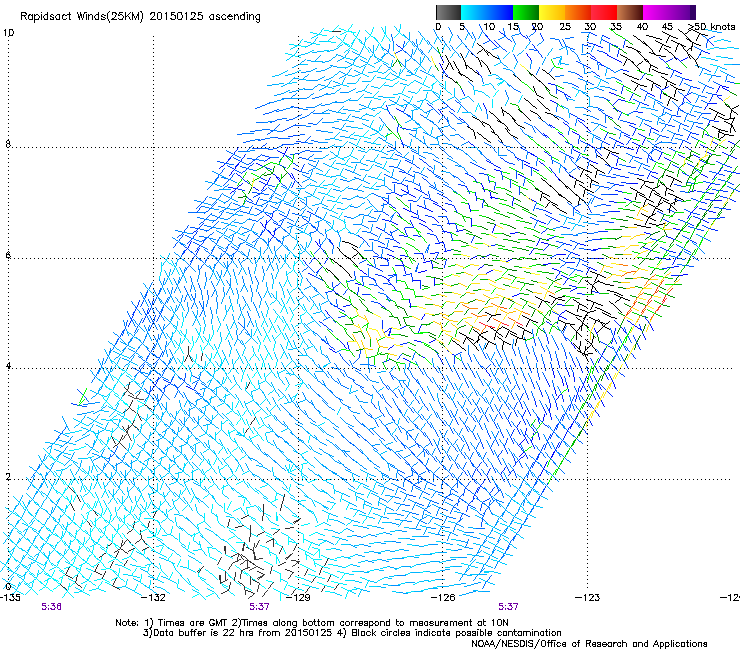Click legend tick value '10'
The image size is (740, 650).
click(489, 27)
